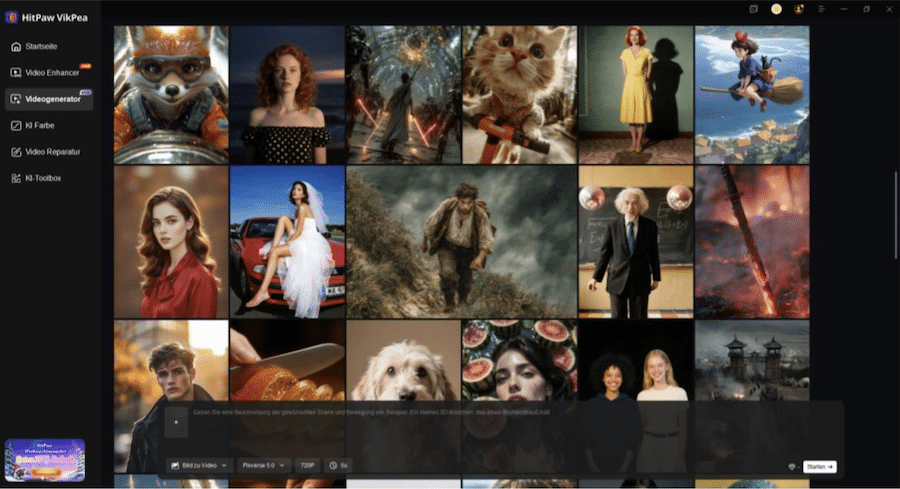Click the gold coin credits icon
The width and height of the screenshot is (900, 489).
pyautogui.click(x=776, y=9)
